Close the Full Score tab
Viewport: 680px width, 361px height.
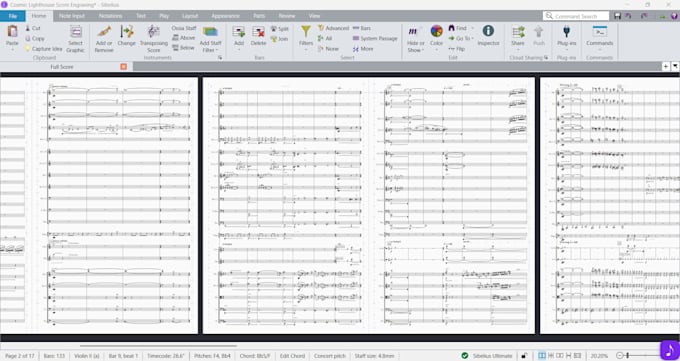click(x=124, y=66)
